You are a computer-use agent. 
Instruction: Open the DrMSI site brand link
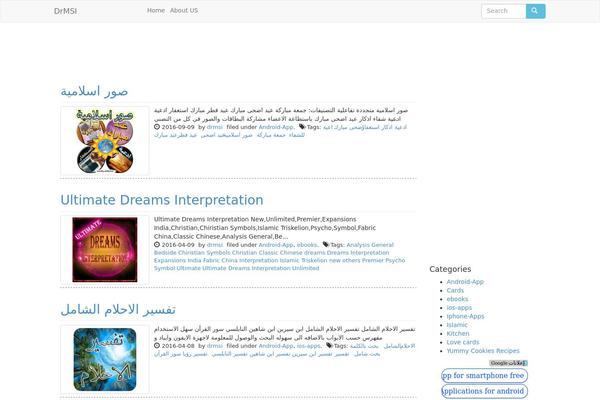[65, 11]
